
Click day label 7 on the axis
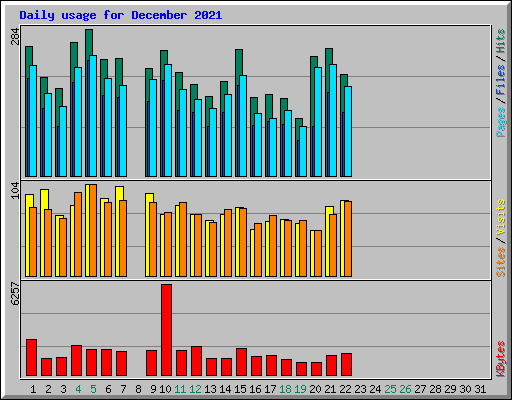(x=123, y=389)
